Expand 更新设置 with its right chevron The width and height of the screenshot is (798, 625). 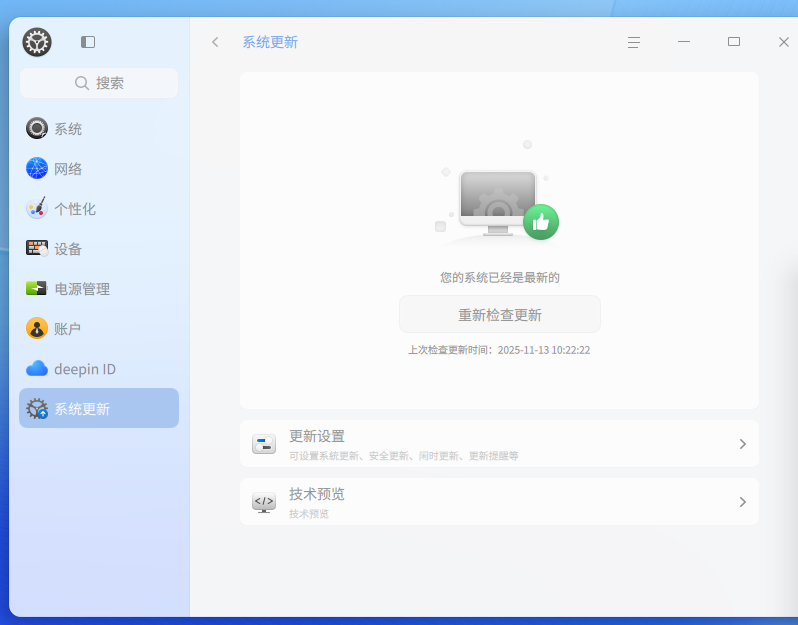click(x=743, y=444)
